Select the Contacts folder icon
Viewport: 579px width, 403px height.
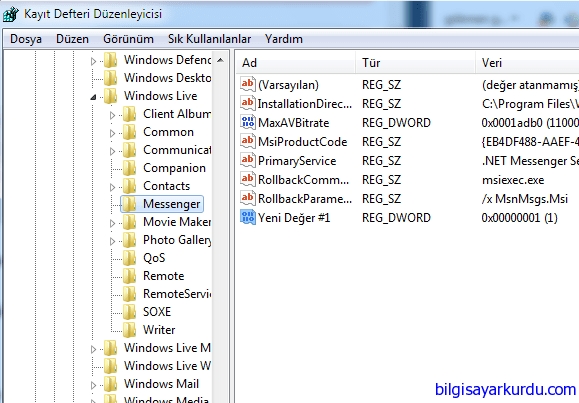[x=130, y=186]
